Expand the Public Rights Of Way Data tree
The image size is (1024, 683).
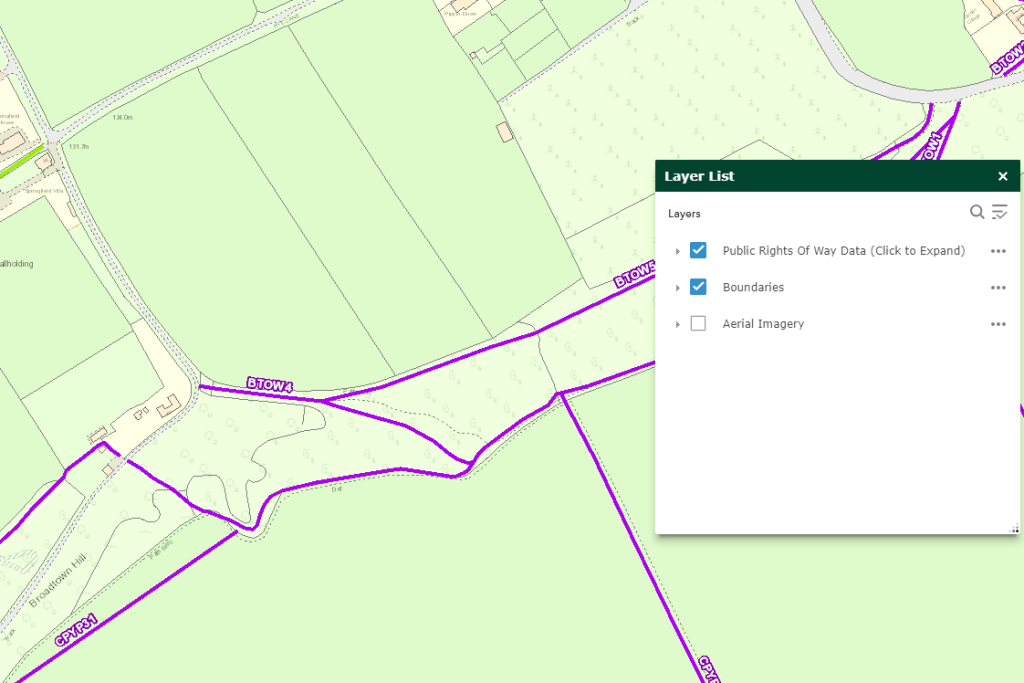[x=678, y=251]
